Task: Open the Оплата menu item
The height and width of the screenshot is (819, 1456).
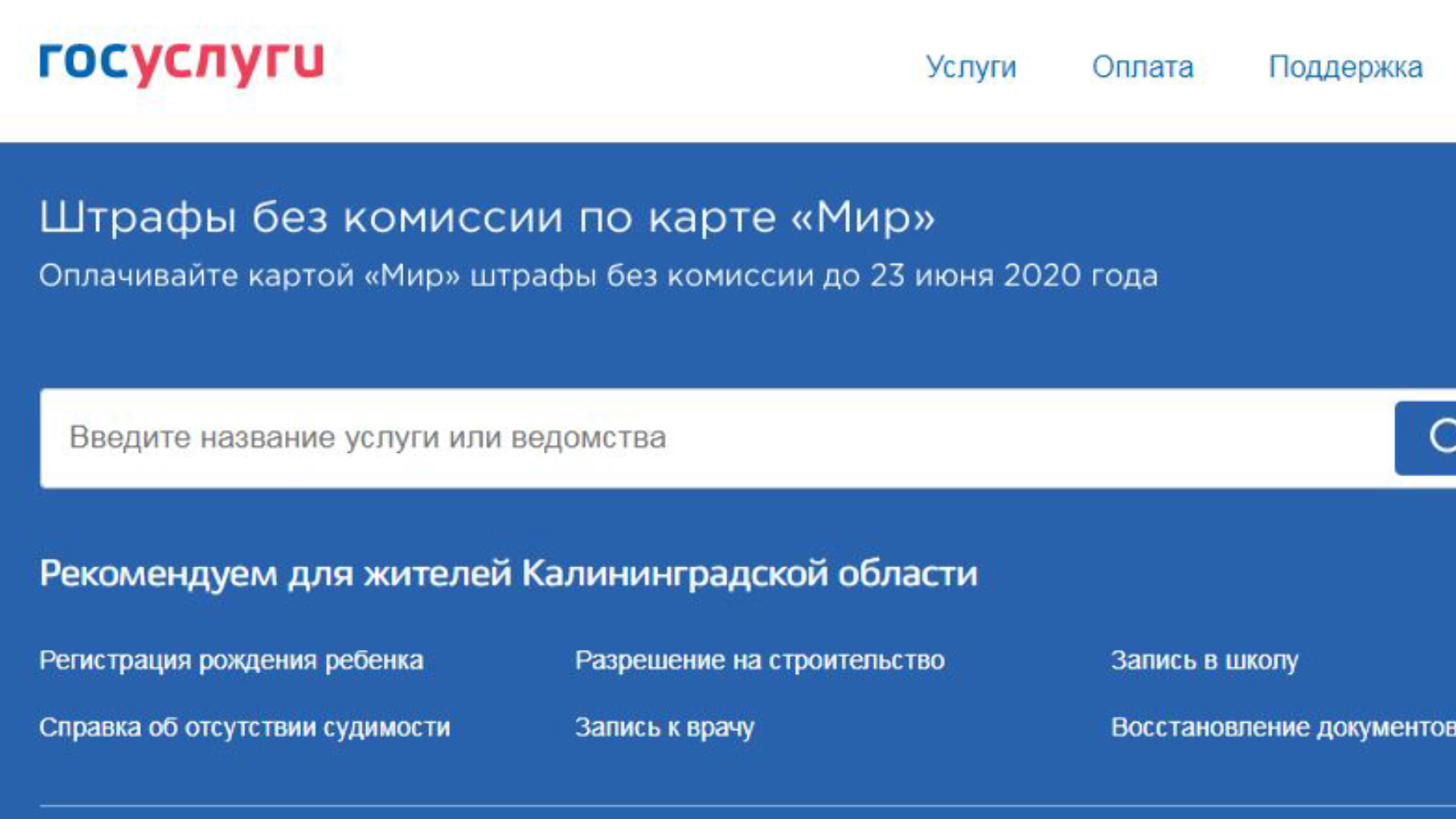Action: tap(1143, 67)
